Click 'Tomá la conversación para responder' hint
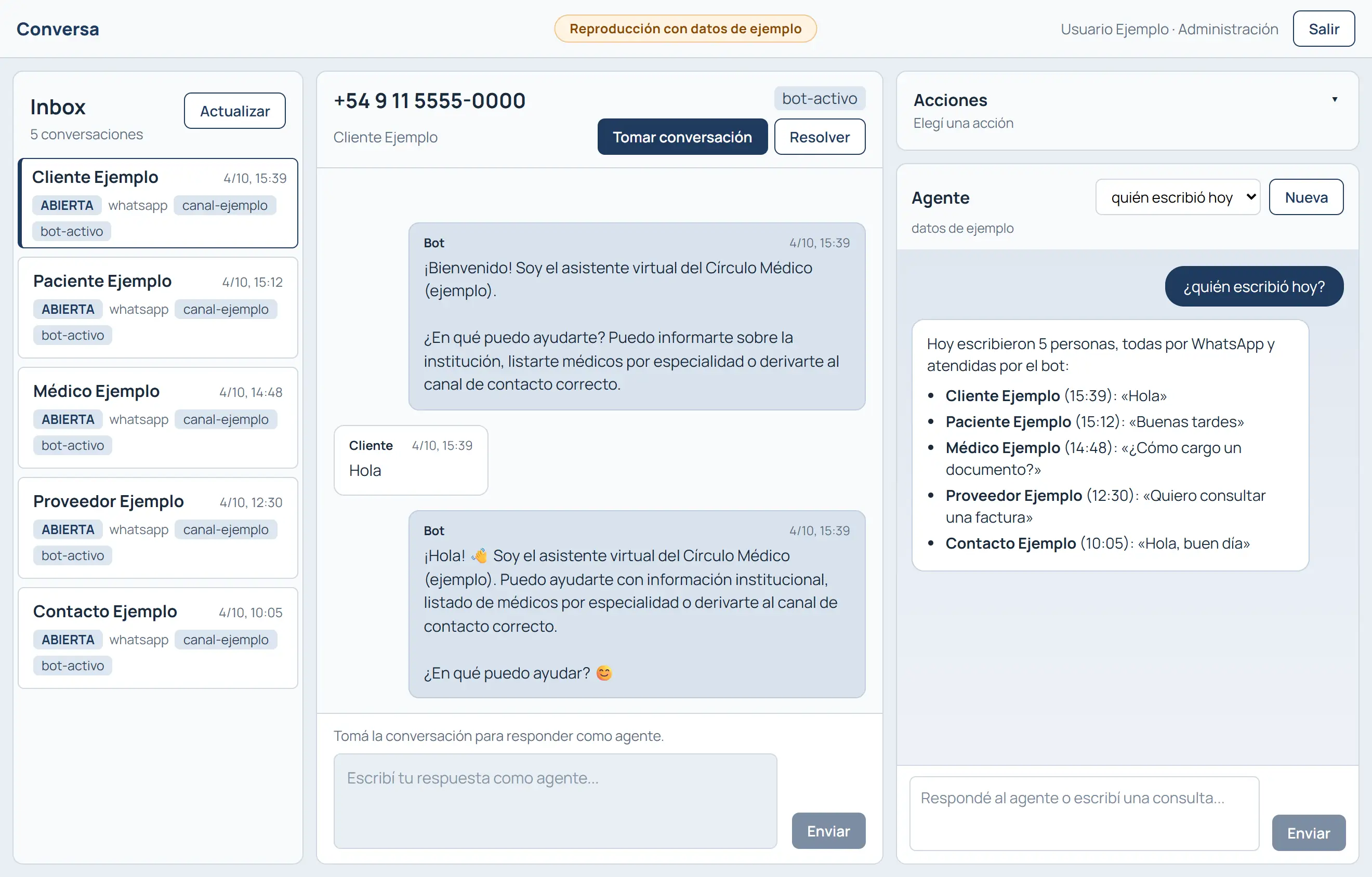1372x877 pixels. 498,736
